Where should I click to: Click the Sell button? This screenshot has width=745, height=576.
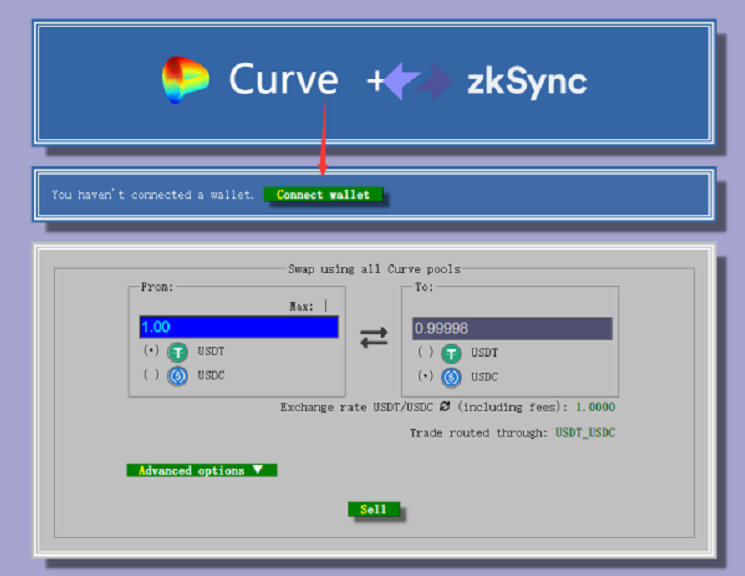374,509
